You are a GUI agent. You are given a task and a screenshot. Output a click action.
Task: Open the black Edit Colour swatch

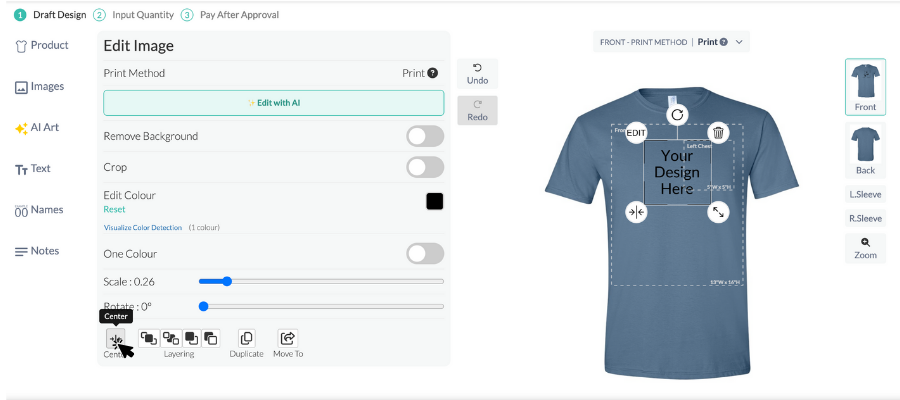click(x=435, y=201)
